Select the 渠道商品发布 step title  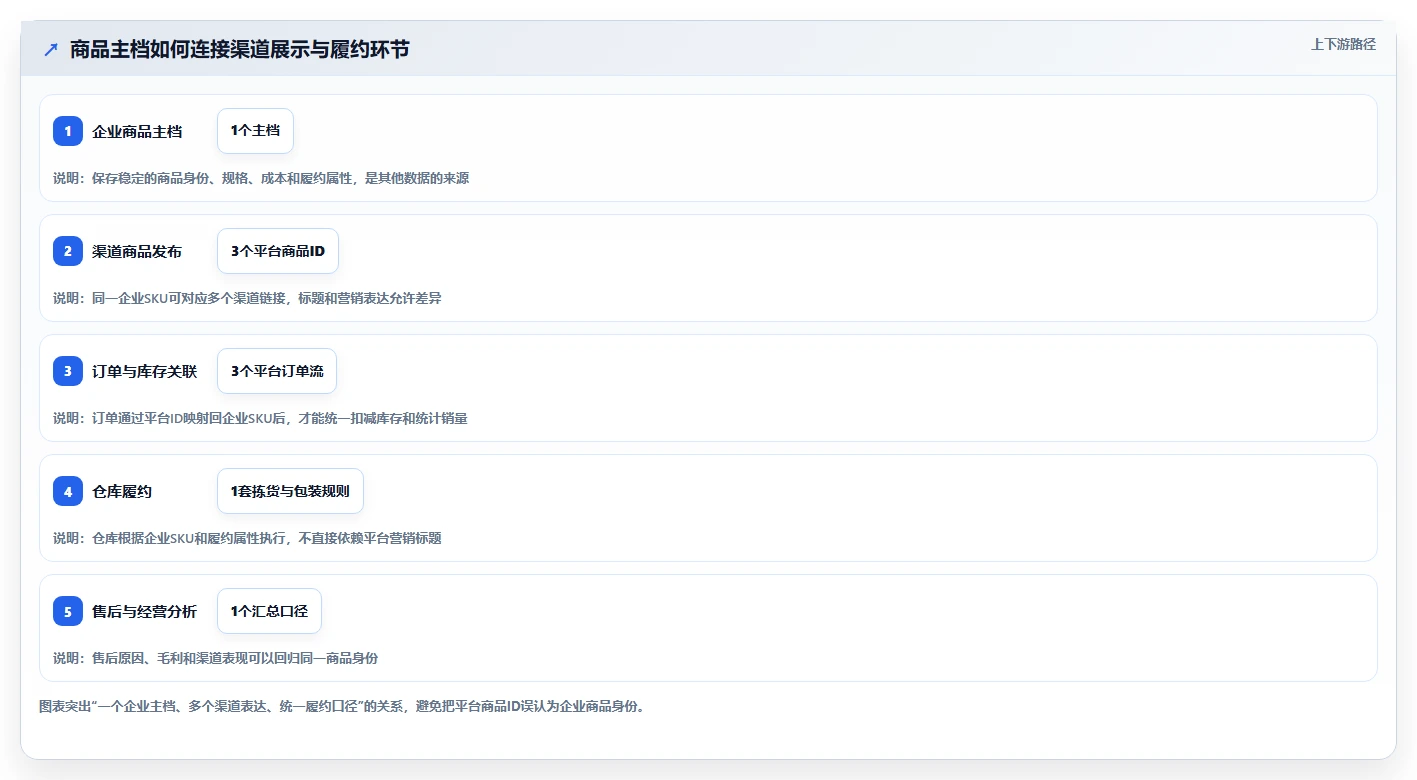point(137,251)
